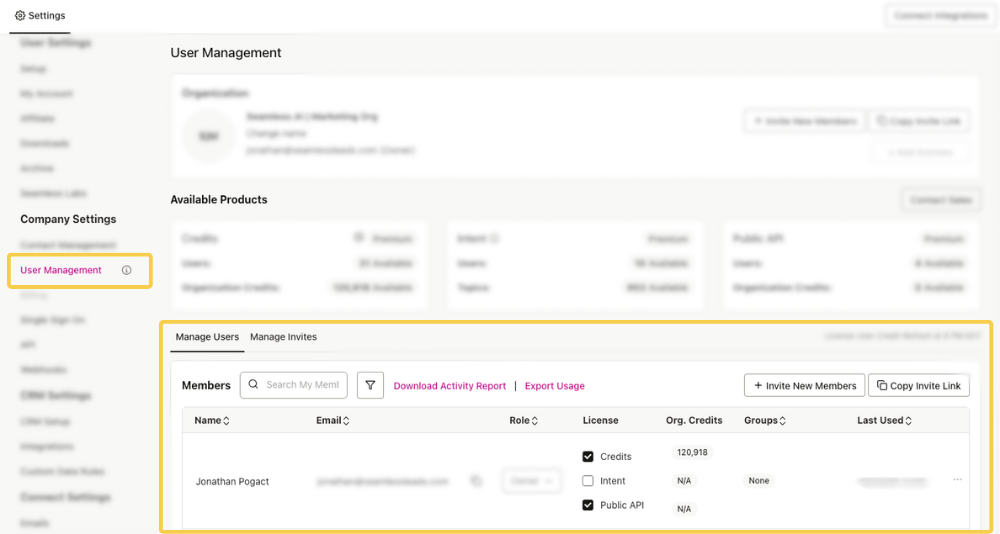Viewport: 1000px width, 534px height.
Task: Click the Export Usage link
Action: [555, 386]
